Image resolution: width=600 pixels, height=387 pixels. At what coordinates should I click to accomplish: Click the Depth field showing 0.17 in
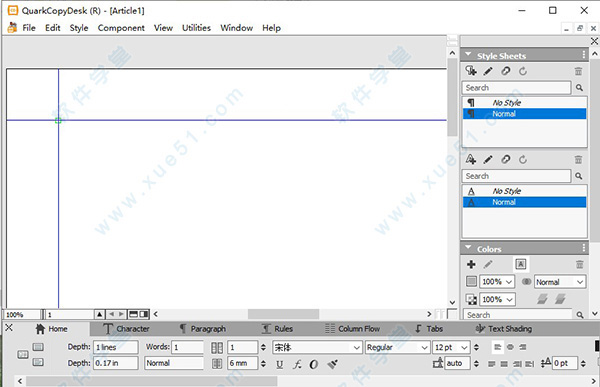pos(116,363)
